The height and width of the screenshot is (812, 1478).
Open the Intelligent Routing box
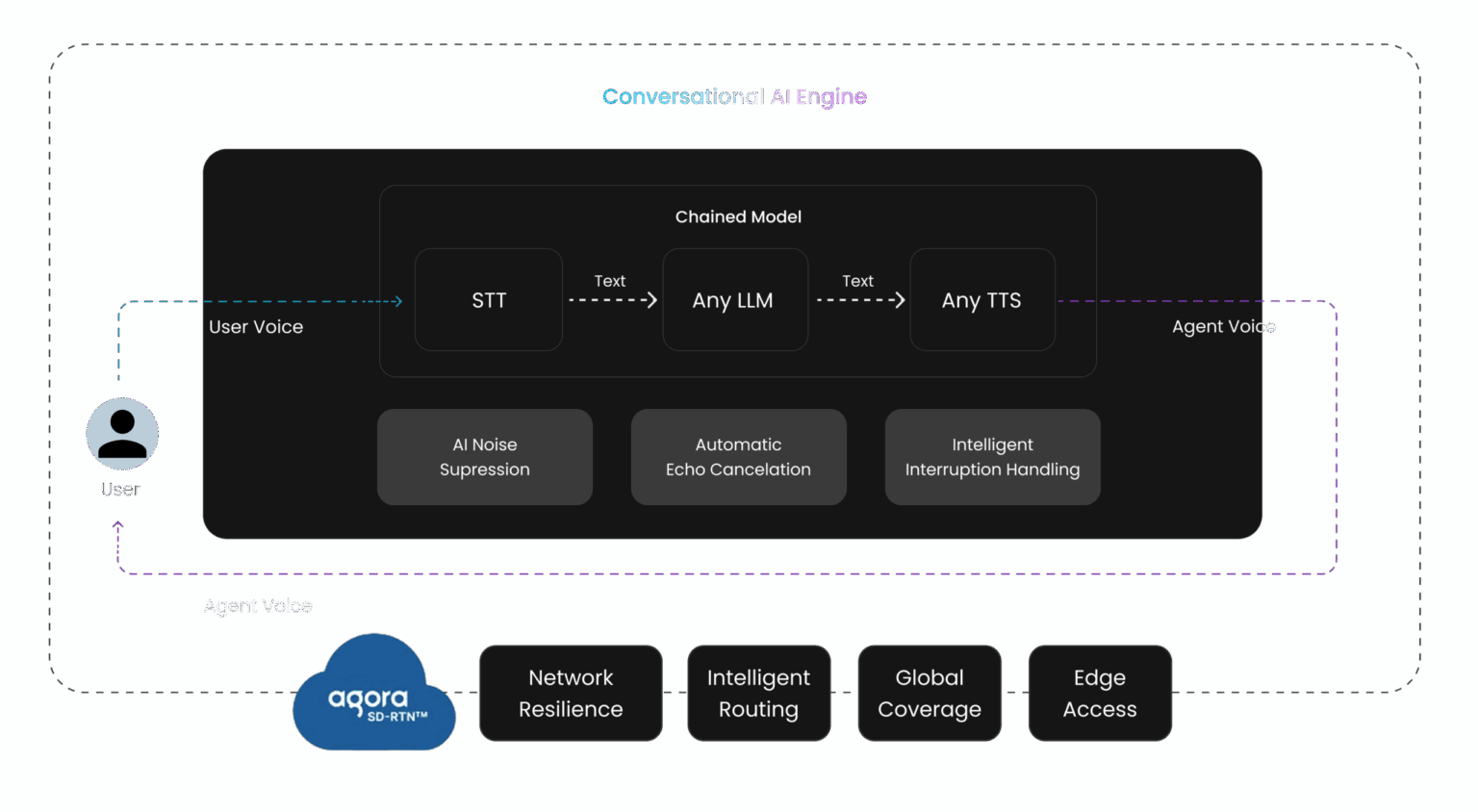click(759, 694)
